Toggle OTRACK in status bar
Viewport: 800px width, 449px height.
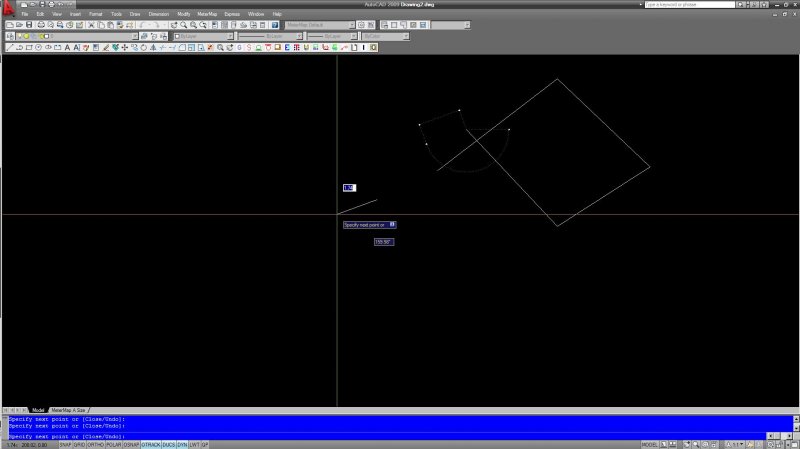click(151, 445)
